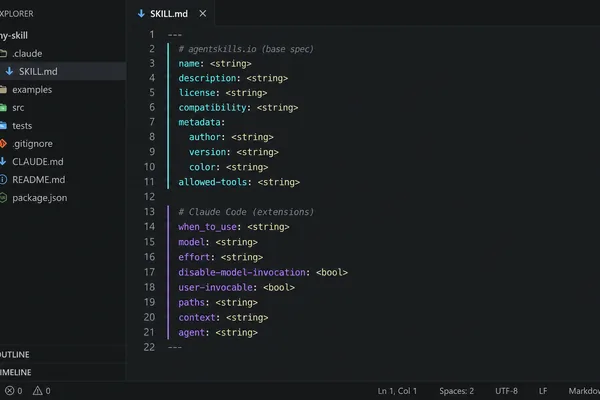Click the green src folder icon
Viewport: 600px width, 400px height.
(3, 108)
